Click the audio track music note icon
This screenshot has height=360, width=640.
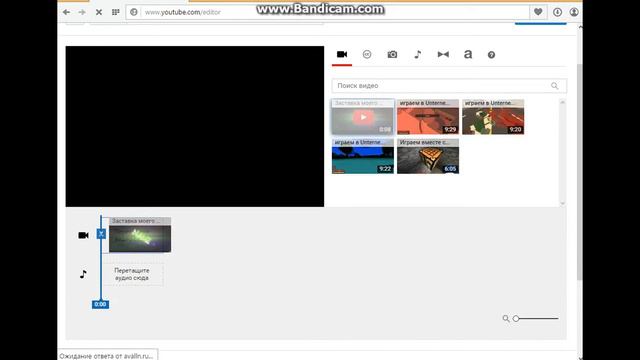(x=83, y=274)
